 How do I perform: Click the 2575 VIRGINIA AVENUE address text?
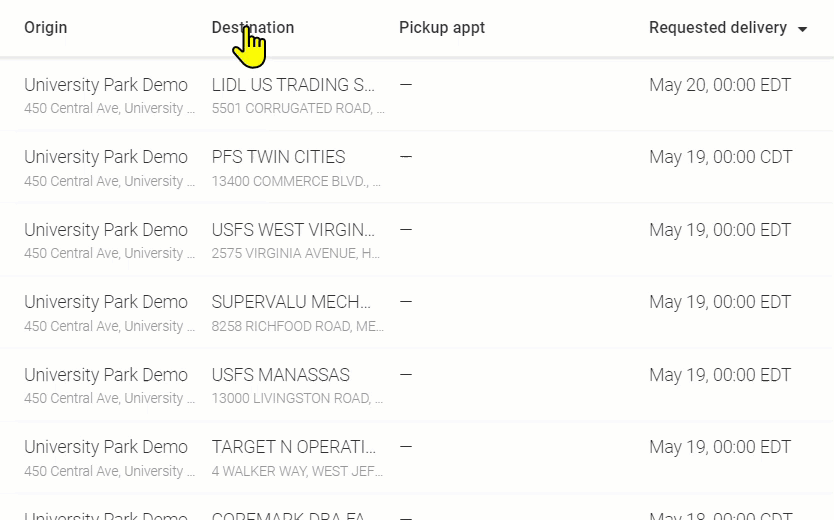tap(296, 254)
